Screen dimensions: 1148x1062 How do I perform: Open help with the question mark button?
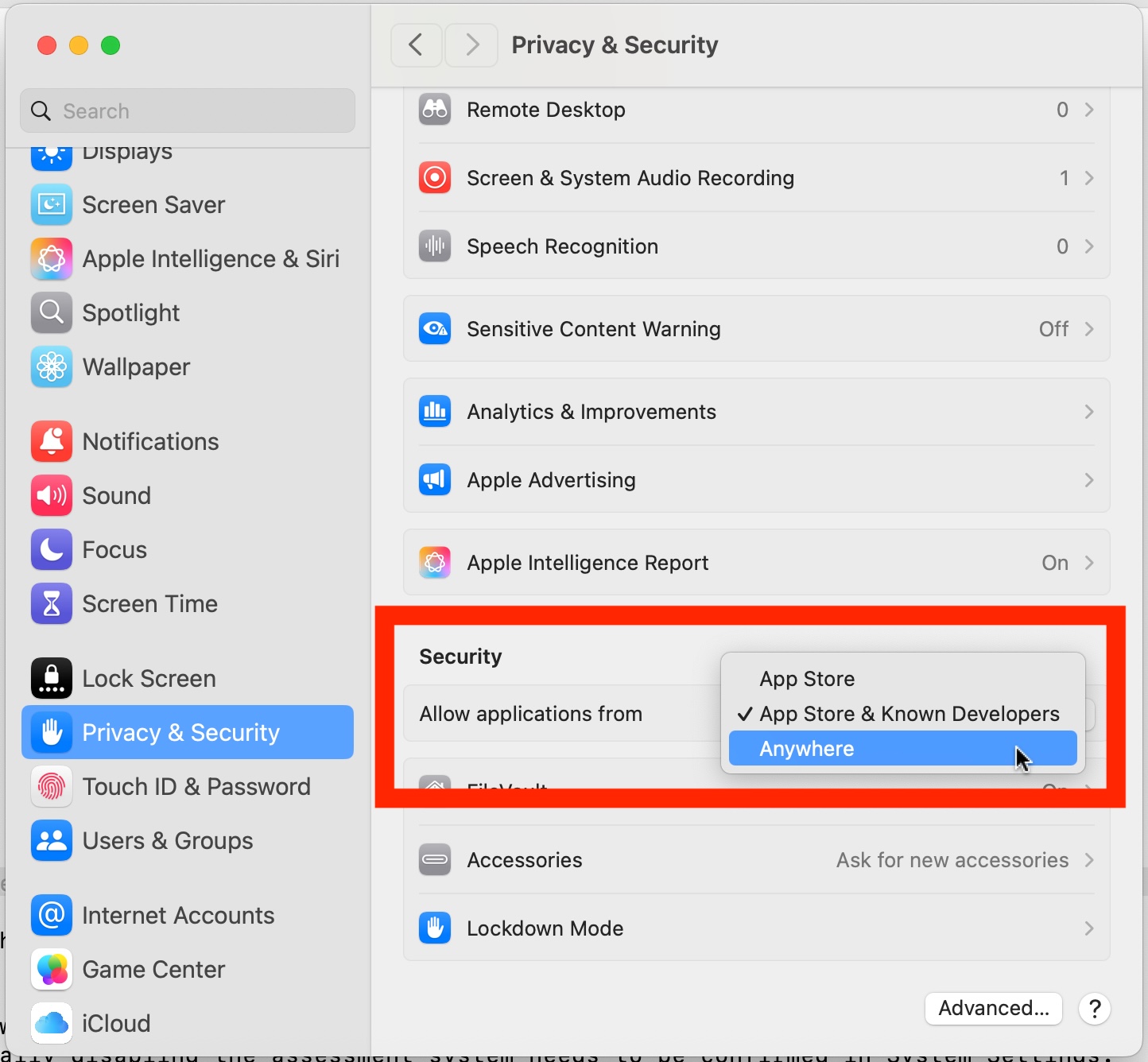pos(1095,1009)
